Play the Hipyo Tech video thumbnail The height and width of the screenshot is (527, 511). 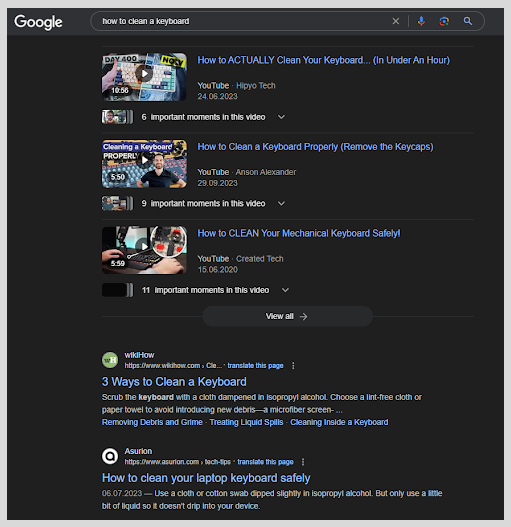pyautogui.click(x=144, y=77)
